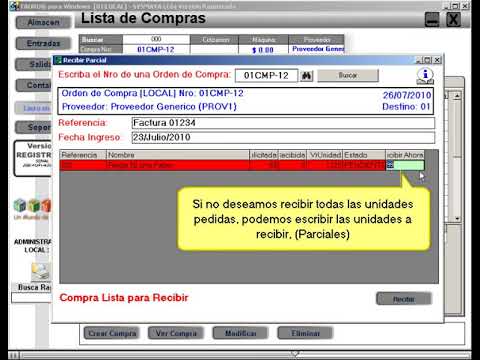Click the background list scrollbar down arrow
Image resolution: width=480 pixels, height=360 pixels.
(x=457, y=219)
